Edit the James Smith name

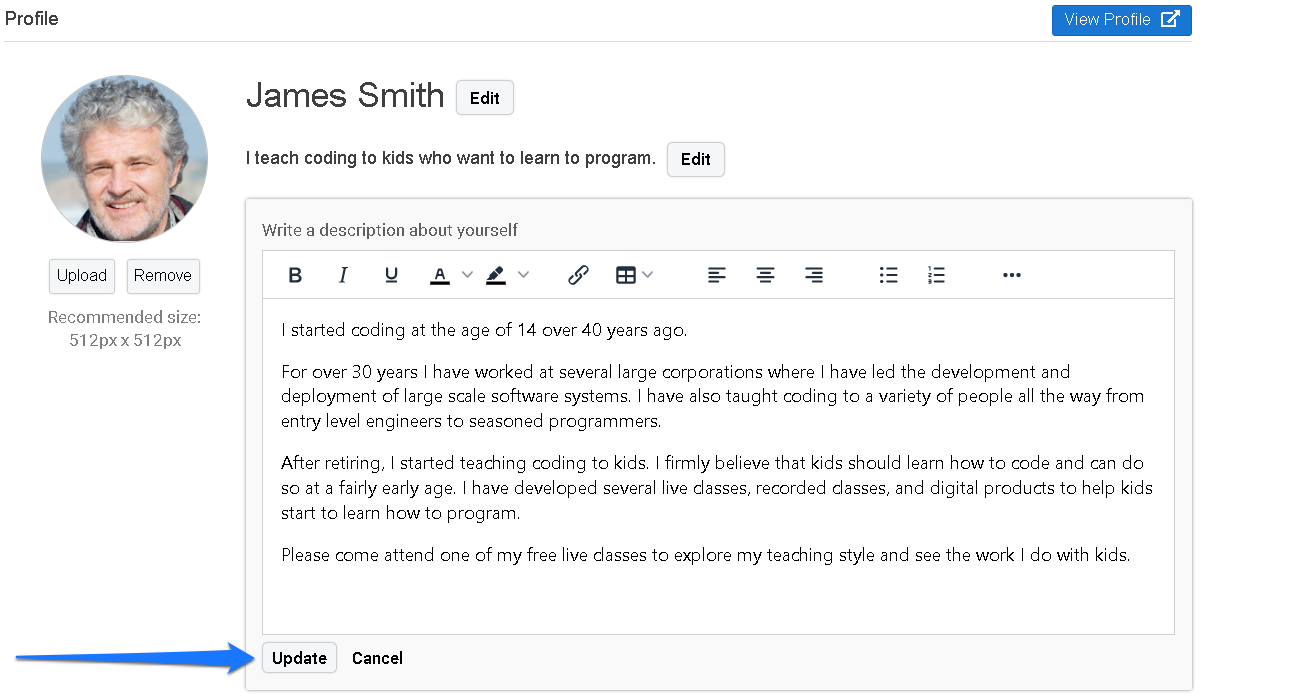pos(485,98)
